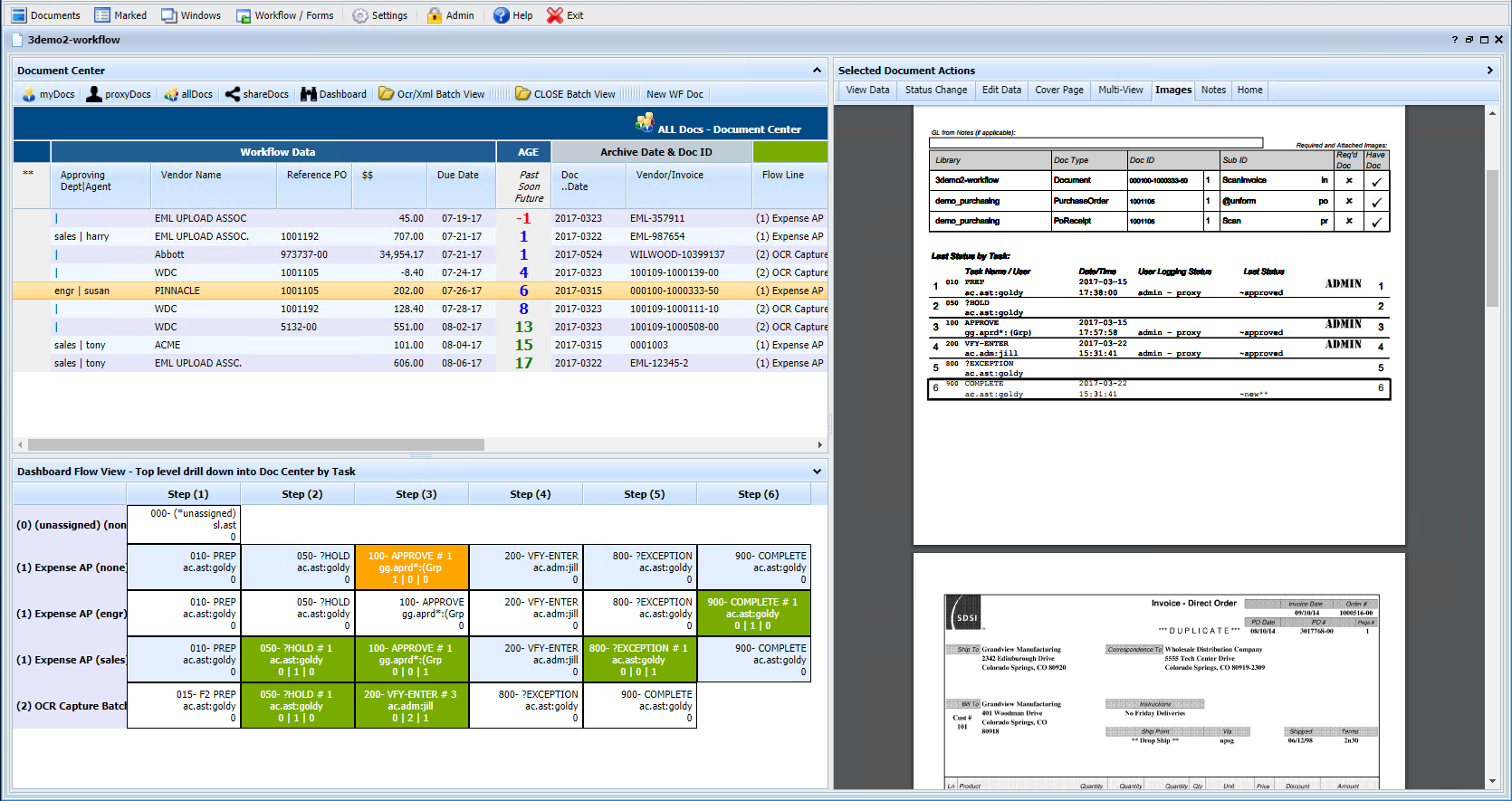Click the (1) Expense AP (engr) row label

coord(72,614)
